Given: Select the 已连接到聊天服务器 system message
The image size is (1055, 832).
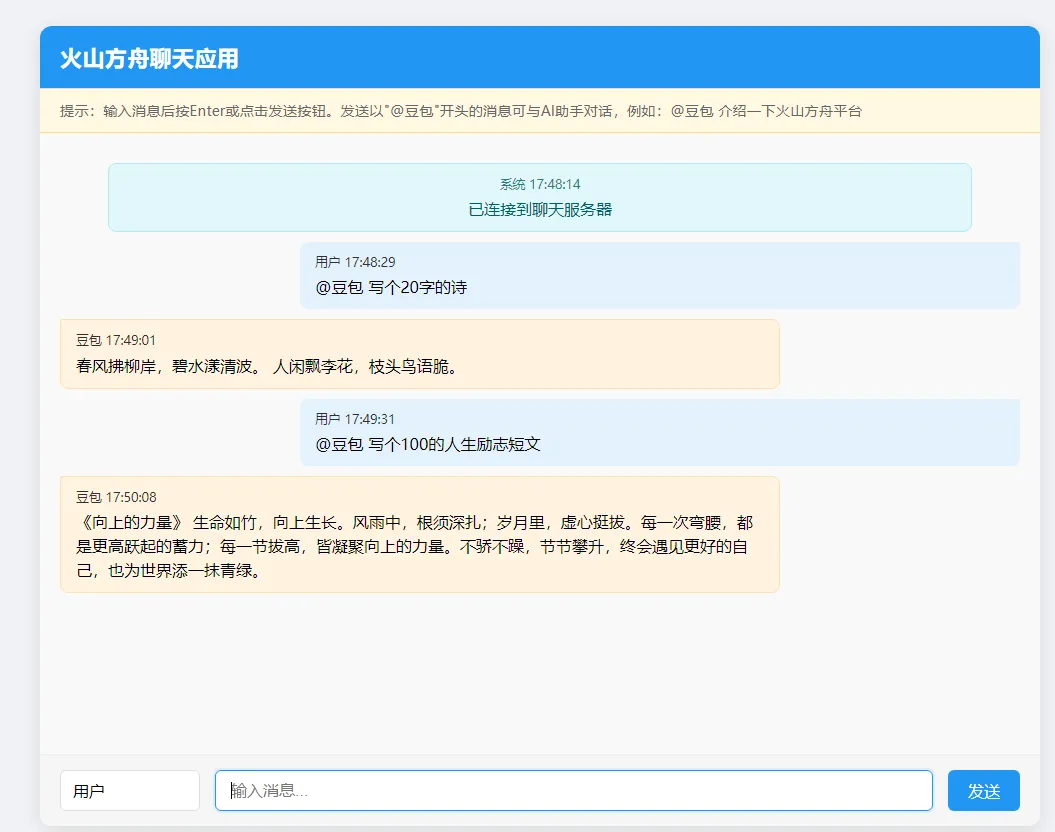Looking at the screenshot, I should point(540,210).
